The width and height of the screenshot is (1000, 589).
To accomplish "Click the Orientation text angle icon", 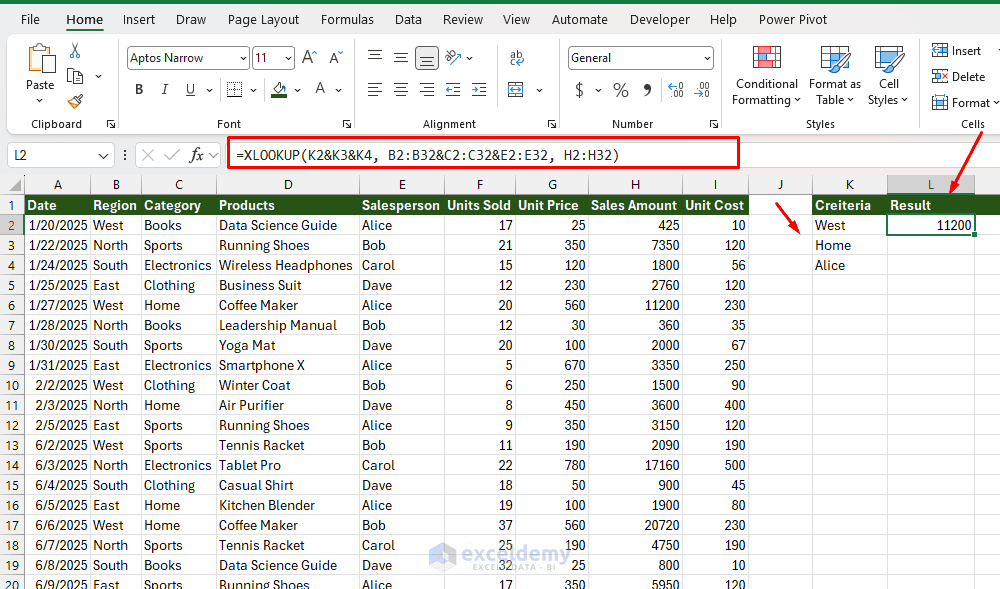I will [x=453, y=57].
